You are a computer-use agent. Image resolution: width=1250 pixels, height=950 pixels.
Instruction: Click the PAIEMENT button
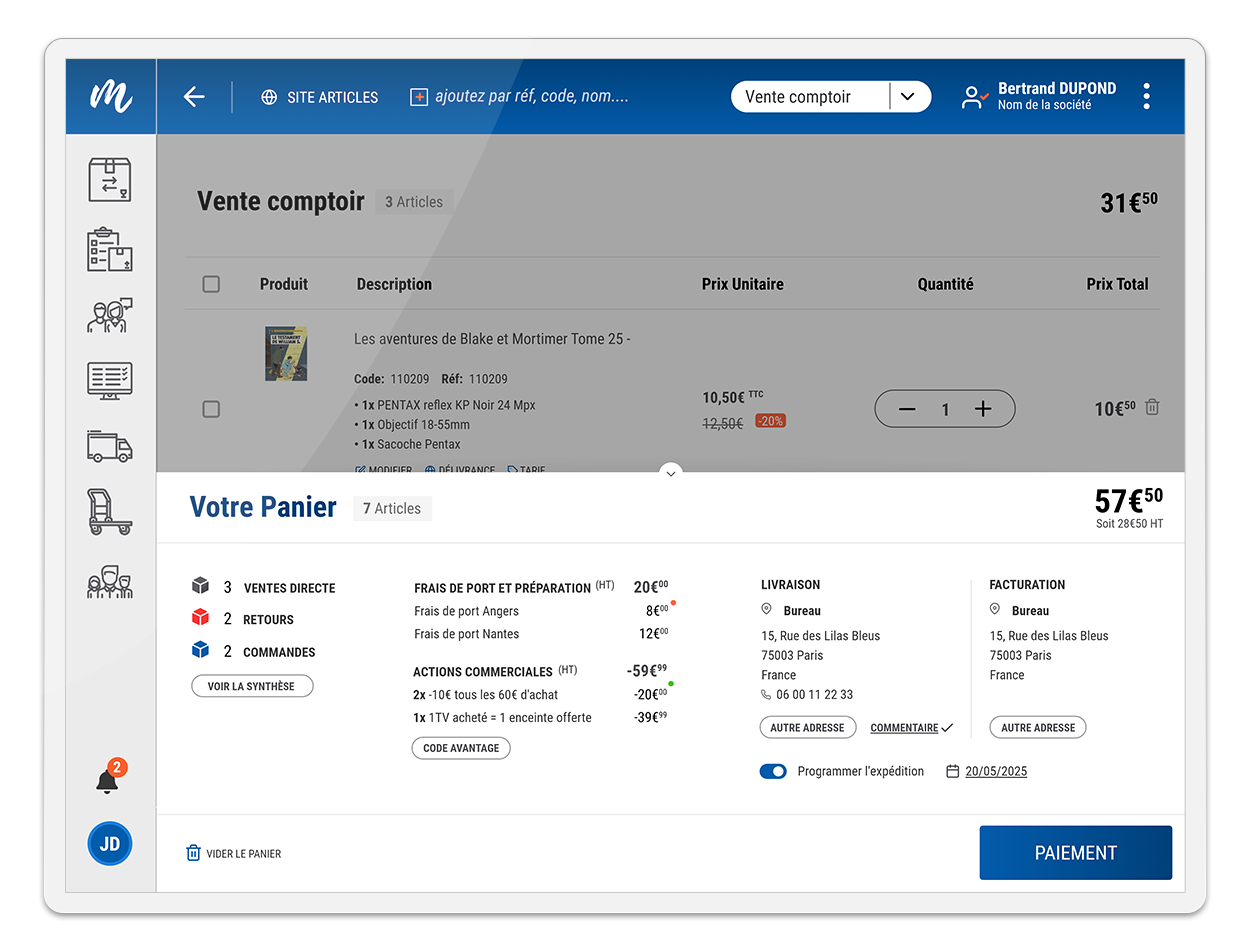tap(1075, 853)
